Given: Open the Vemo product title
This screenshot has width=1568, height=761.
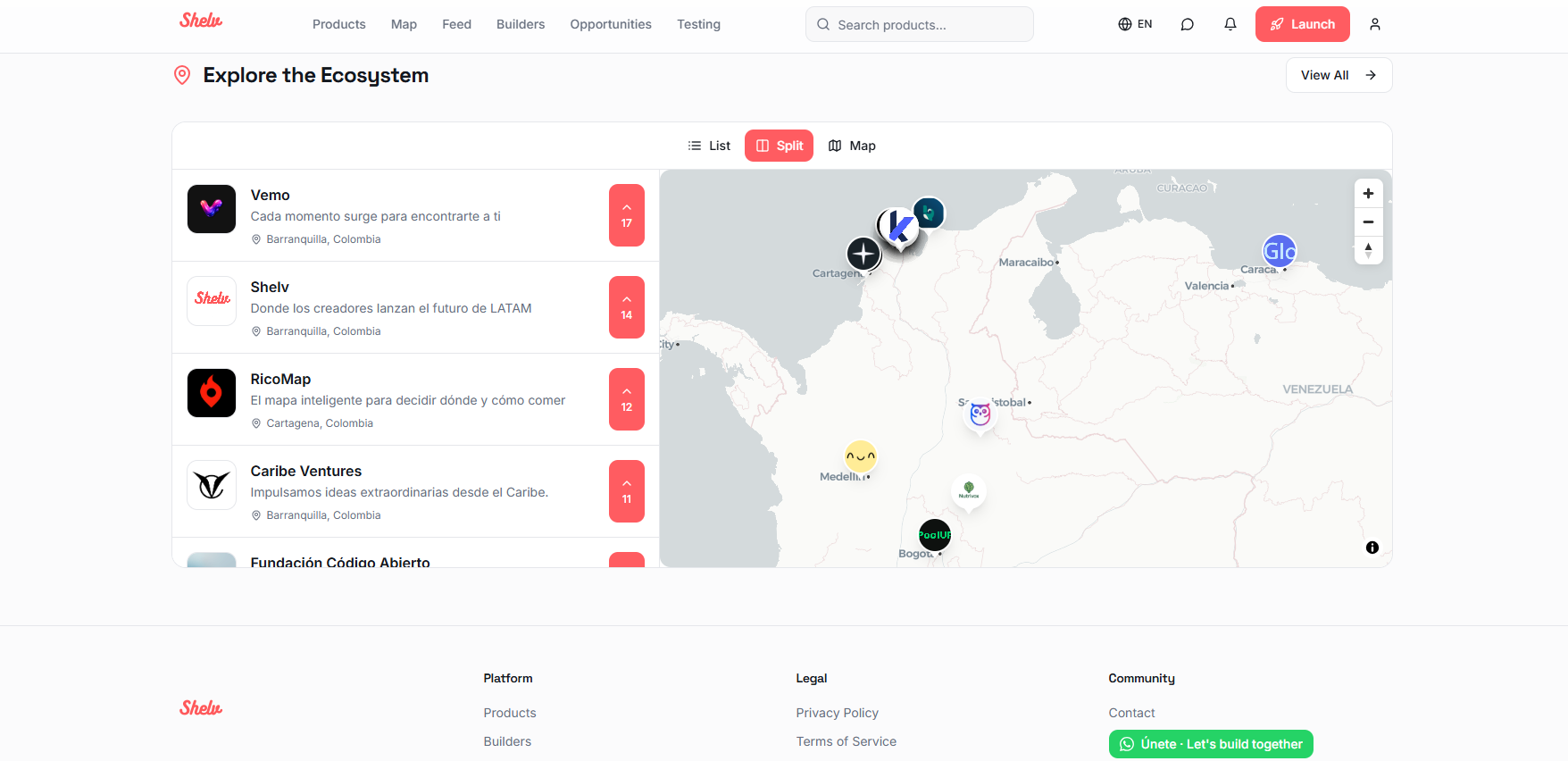Looking at the screenshot, I should tap(270, 195).
